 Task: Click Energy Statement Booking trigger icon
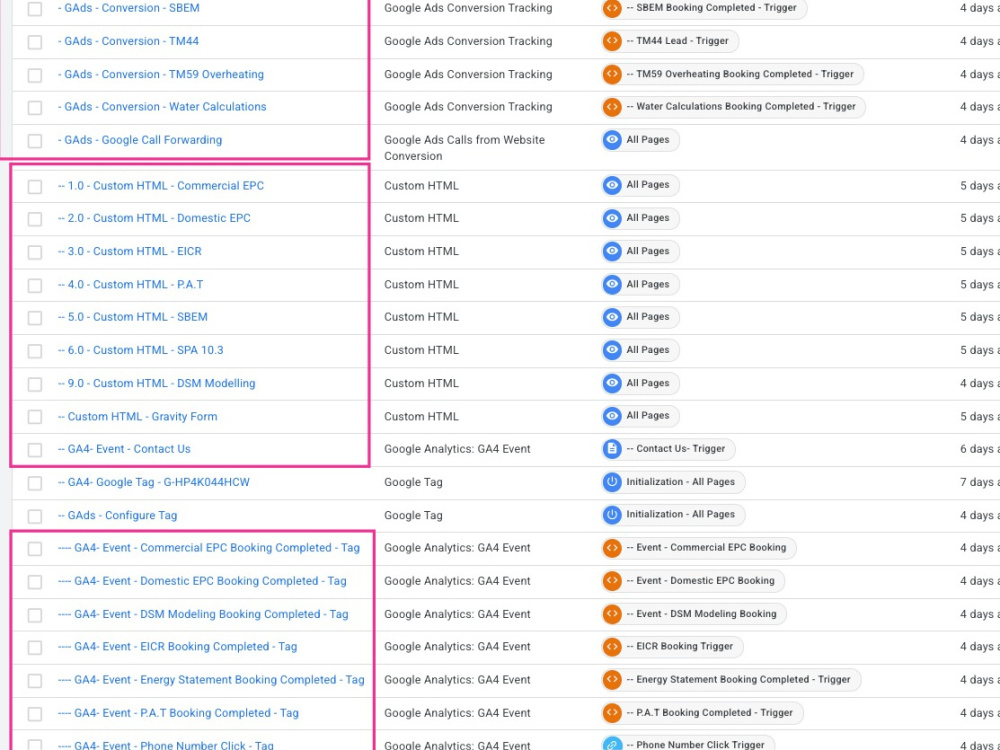click(612, 680)
